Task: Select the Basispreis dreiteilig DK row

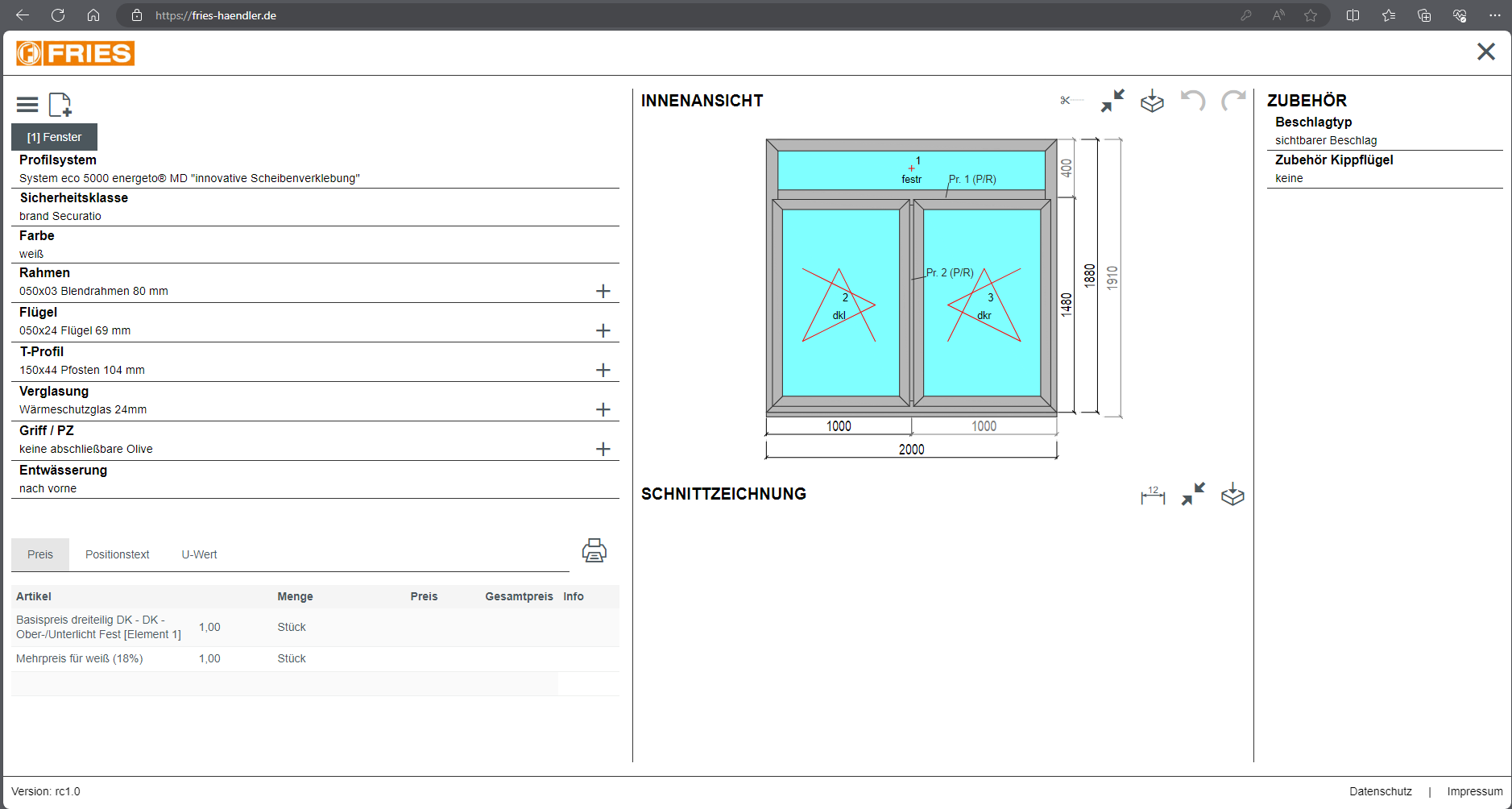Action: (x=315, y=627)
